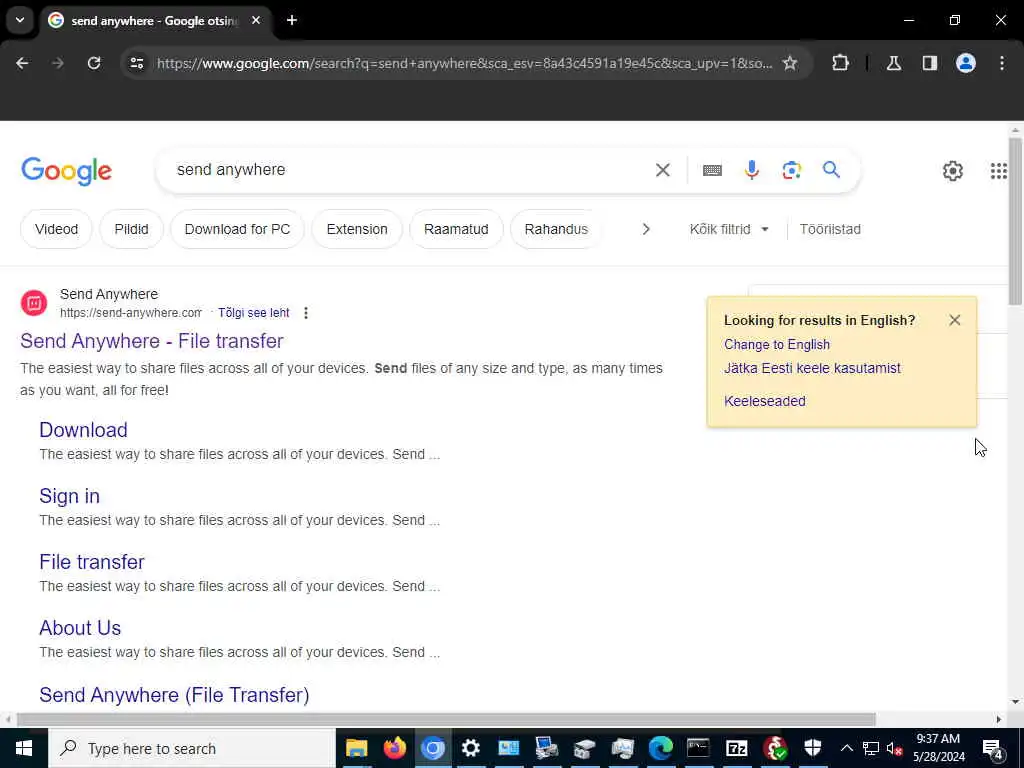Open Keeleseaded language settings
The height and width of the screenshot is (768, 1024).
765,401
